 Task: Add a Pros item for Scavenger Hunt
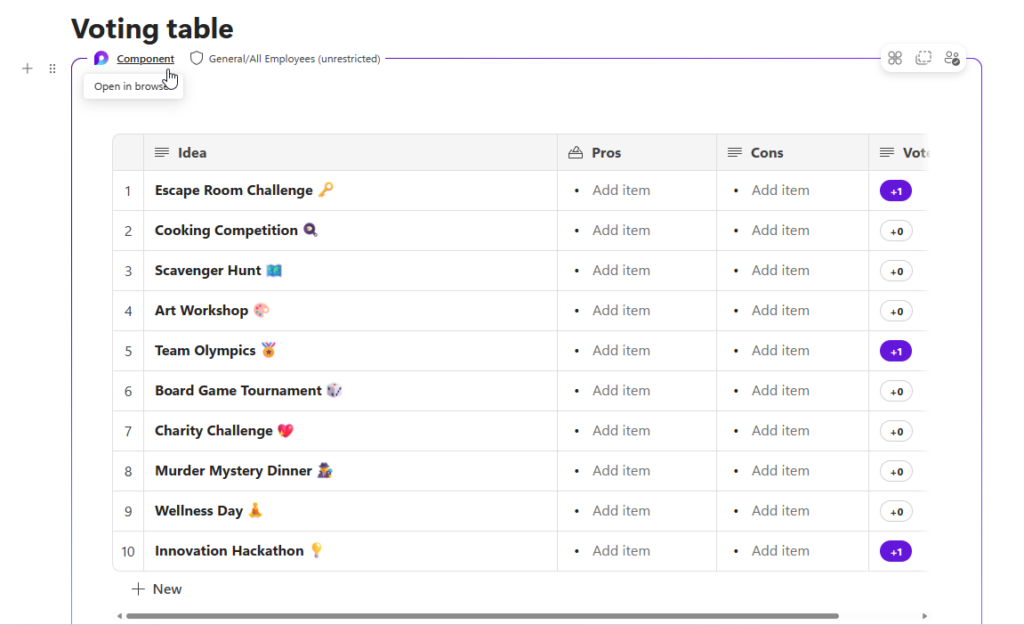[x=621, y=270]
